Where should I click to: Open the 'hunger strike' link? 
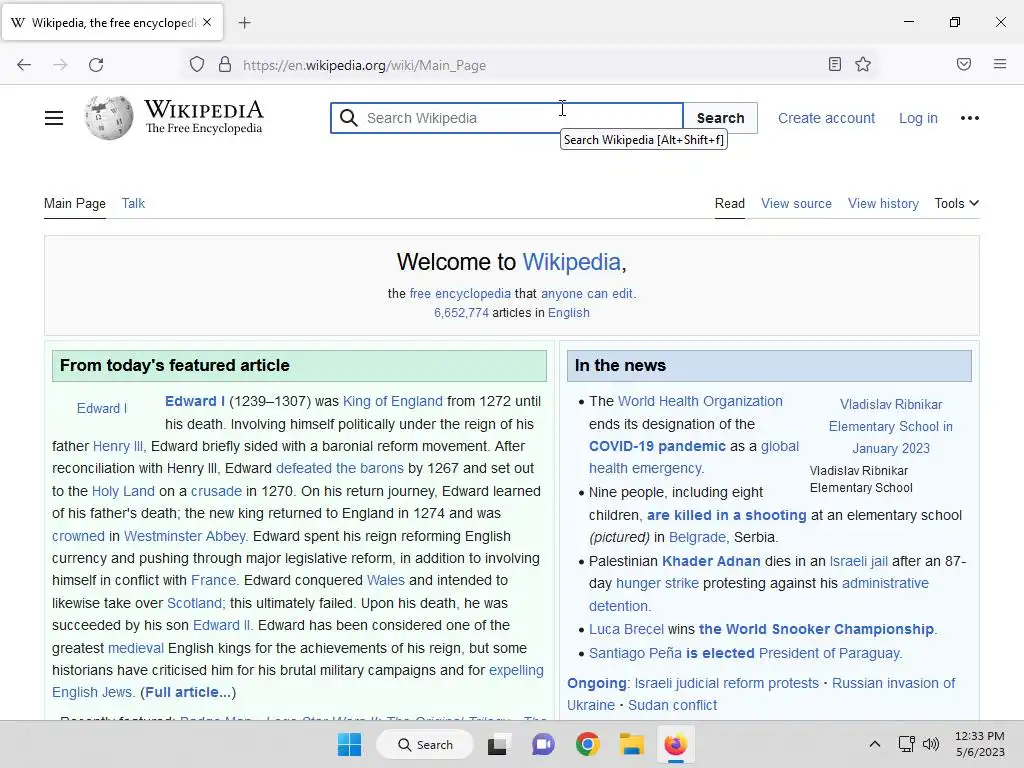pyautogui.click(x=657, y=583)
